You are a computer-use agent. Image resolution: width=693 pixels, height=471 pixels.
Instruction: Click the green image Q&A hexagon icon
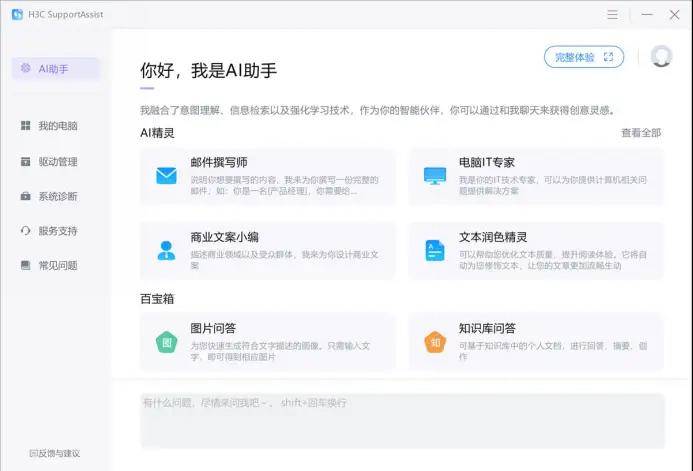(166, 342)
